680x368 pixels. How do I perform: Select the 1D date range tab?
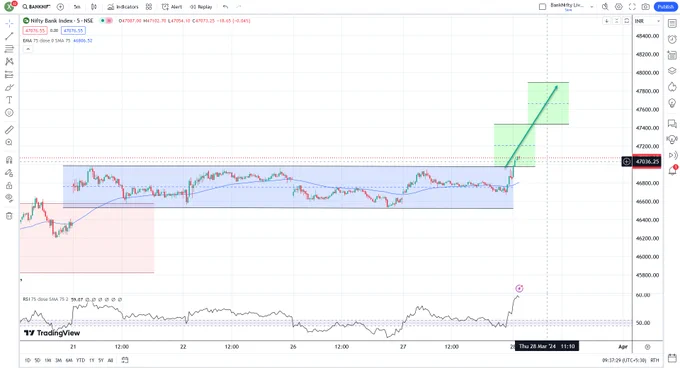27,360
